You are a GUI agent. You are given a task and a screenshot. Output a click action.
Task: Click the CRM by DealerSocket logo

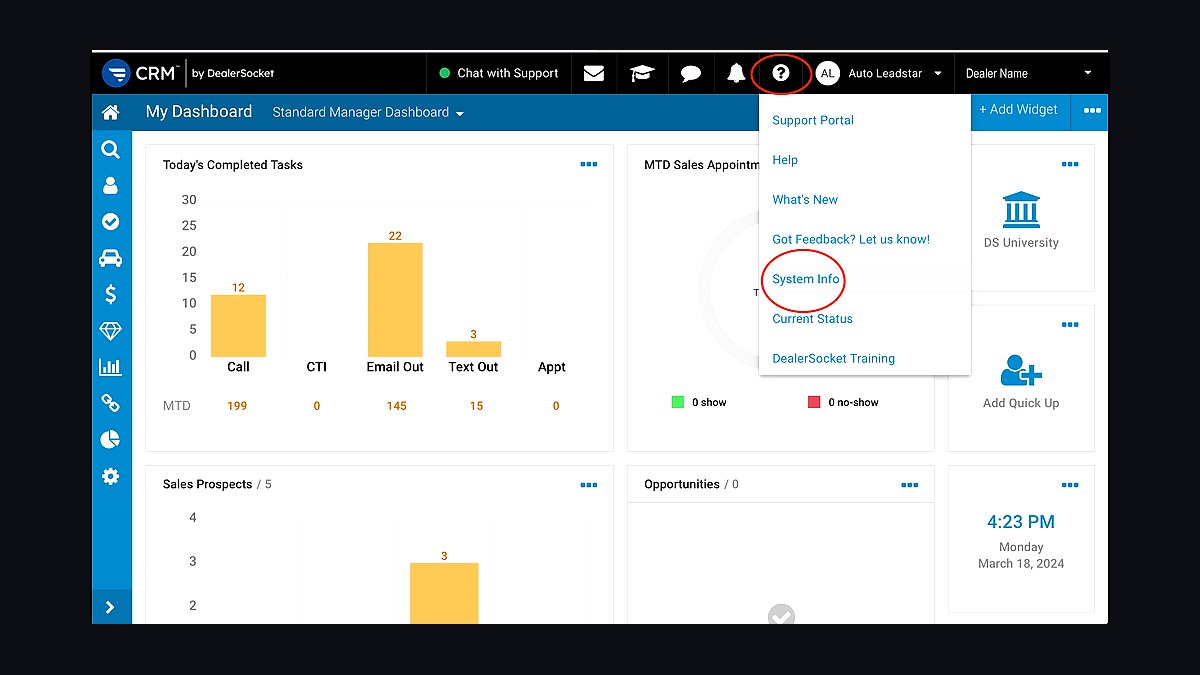click(x=188, y=73)
